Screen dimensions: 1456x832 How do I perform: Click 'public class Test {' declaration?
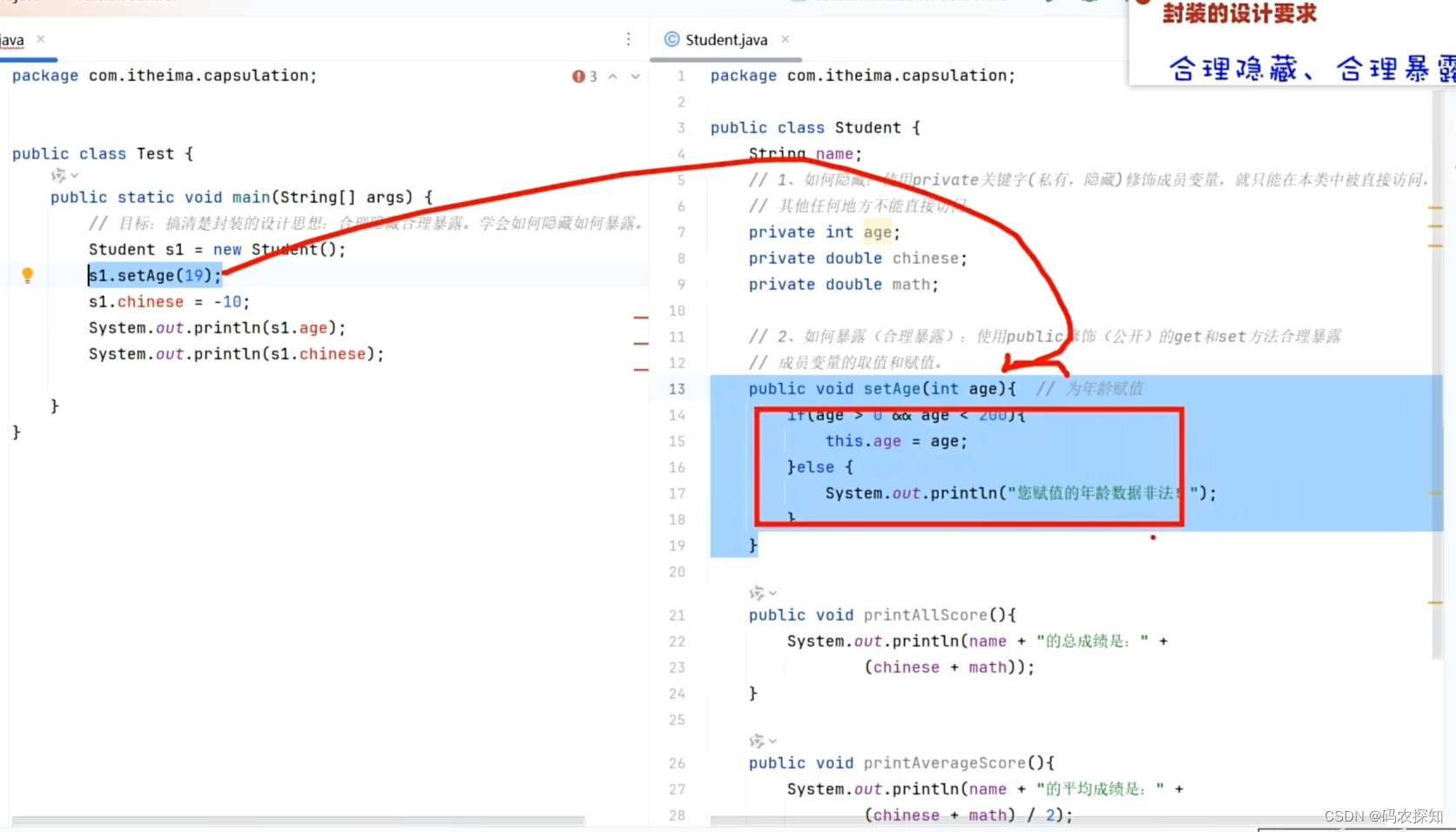(x=103, y=154)
